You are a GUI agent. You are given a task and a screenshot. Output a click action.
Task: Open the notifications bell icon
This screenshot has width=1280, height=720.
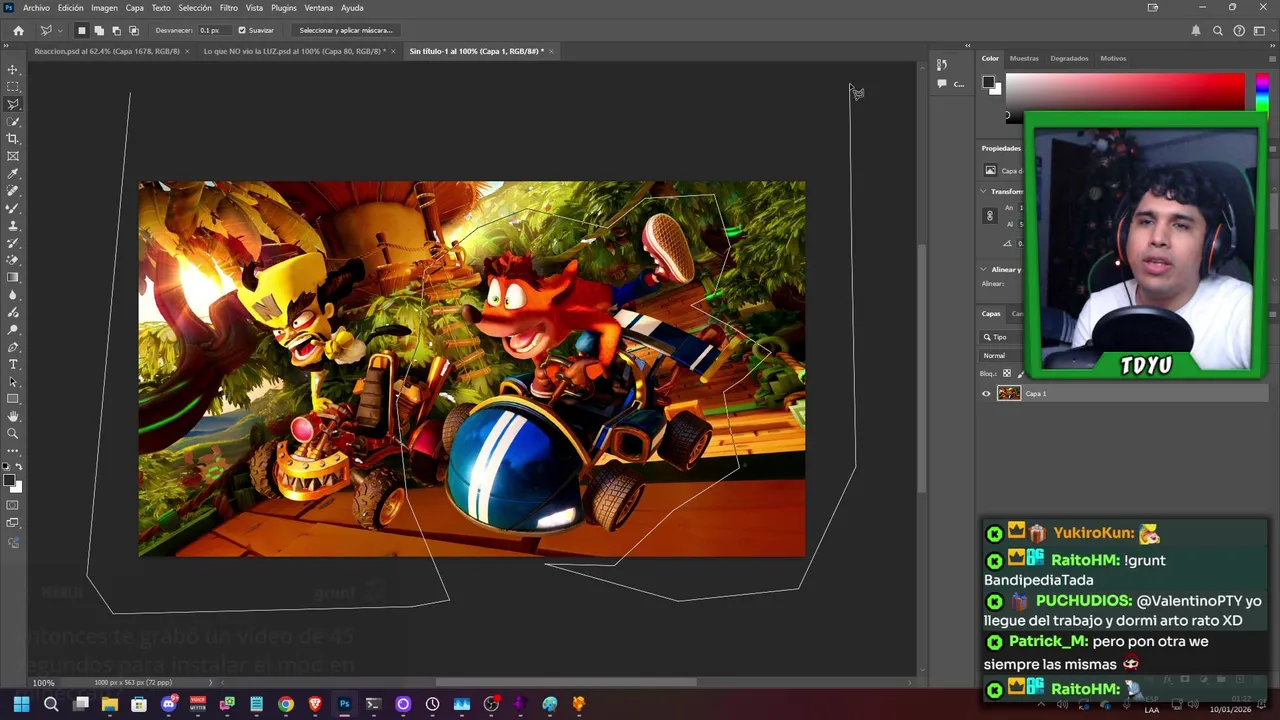click(1195, 30)
